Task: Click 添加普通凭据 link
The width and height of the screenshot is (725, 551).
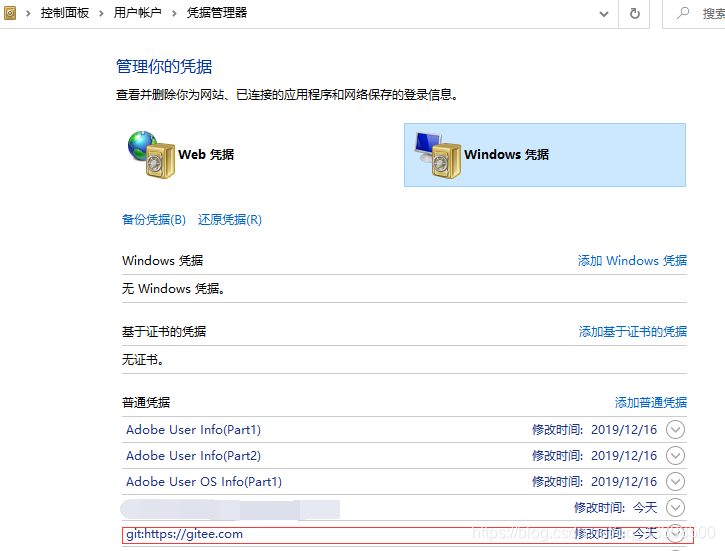Action: 651,403
